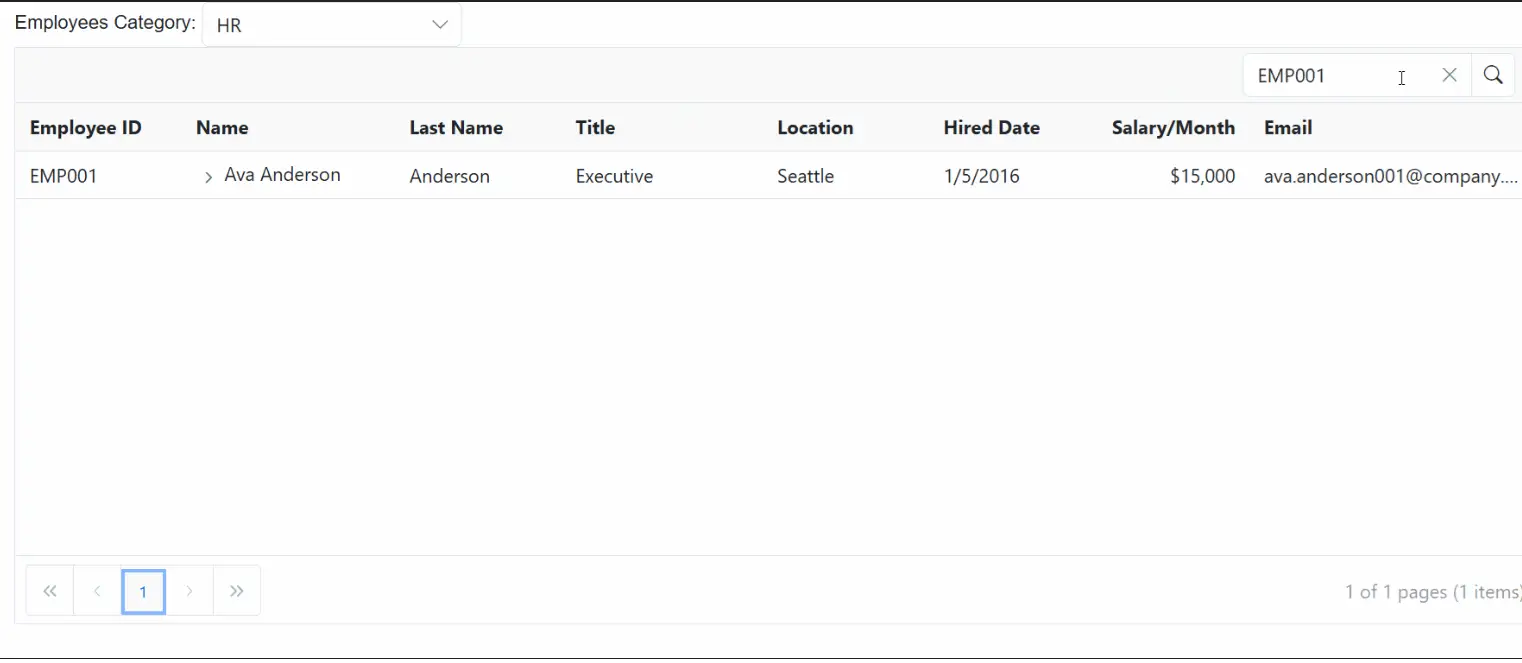This screenshot has width=1522, height=663.
Task: Go to first page in pager
Action: click(x=50, y=591)
